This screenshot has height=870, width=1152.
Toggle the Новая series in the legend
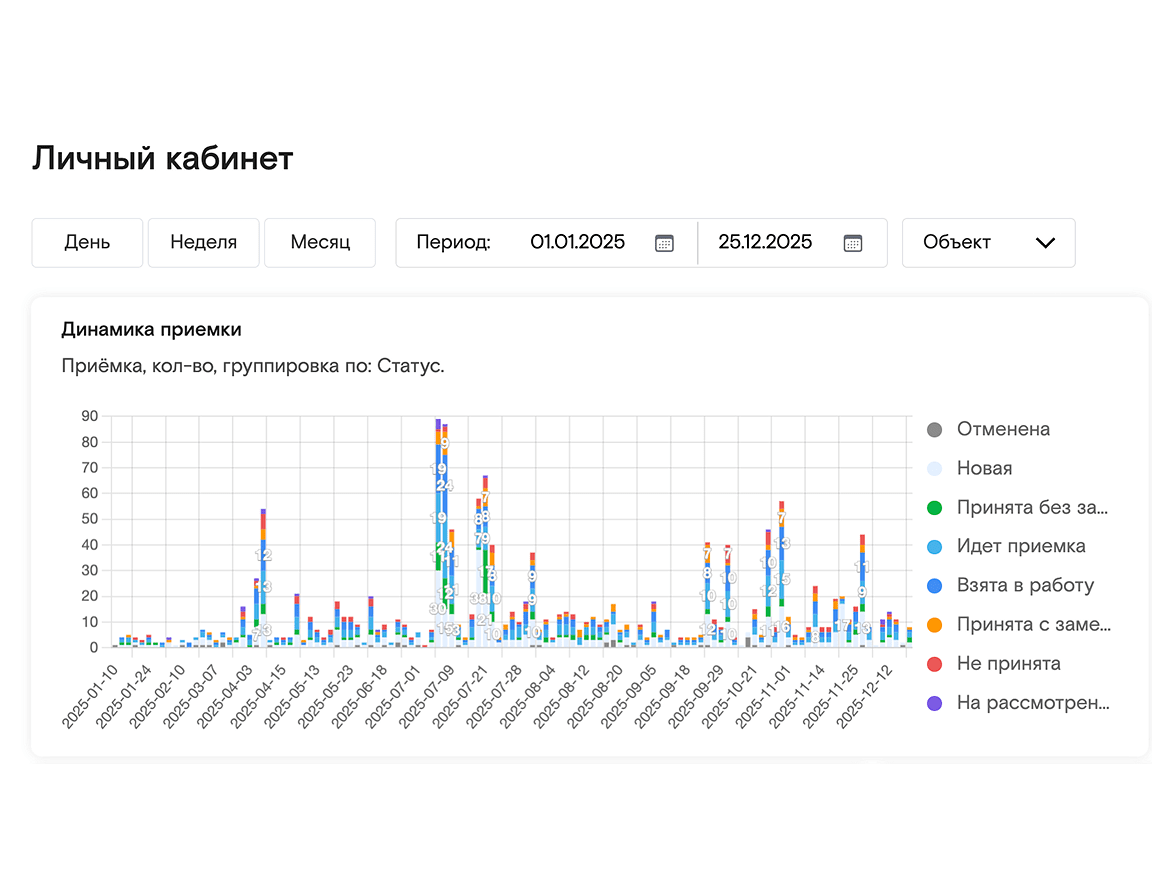tap(984, 469)
